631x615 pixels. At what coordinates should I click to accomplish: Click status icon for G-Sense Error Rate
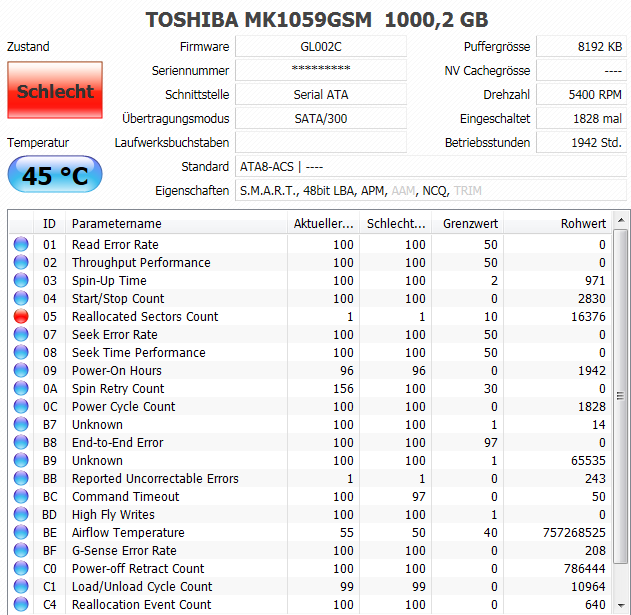pos(21,550)
